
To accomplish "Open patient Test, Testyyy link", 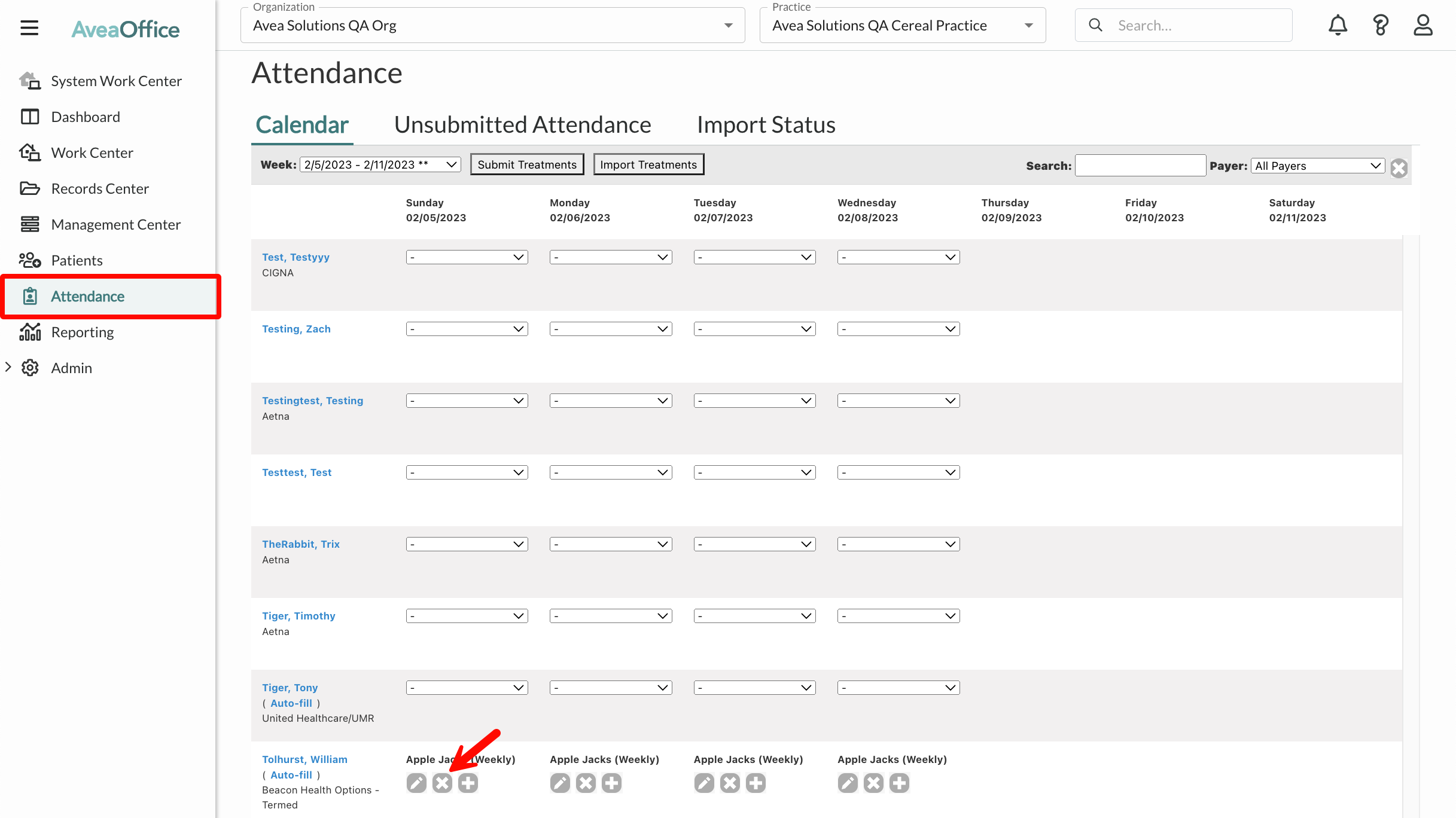I will pos(296,257).
